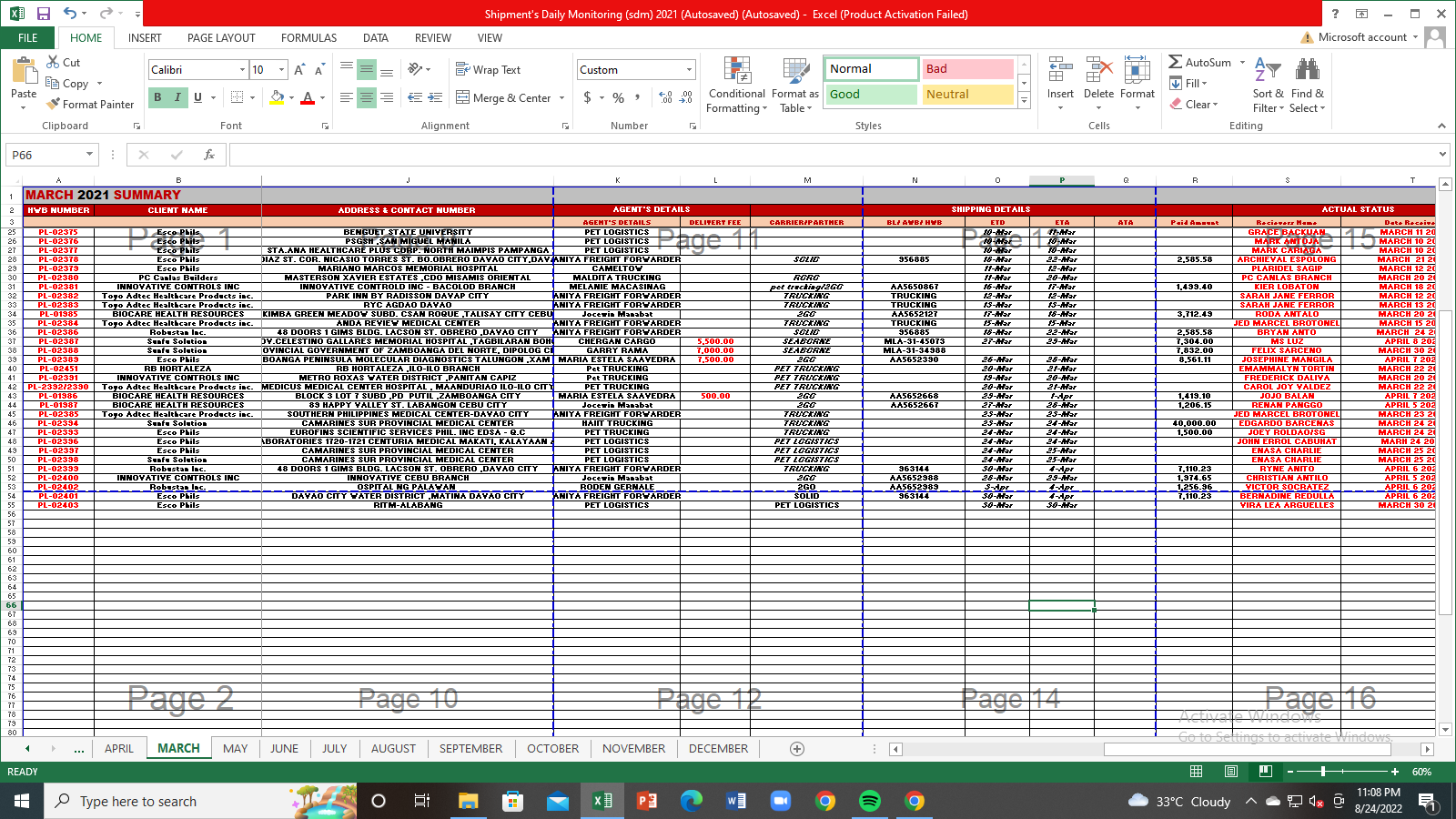Switch to the PAGE LAYOUT ribbon tab

pyautogui.click(x=221, y=38)
